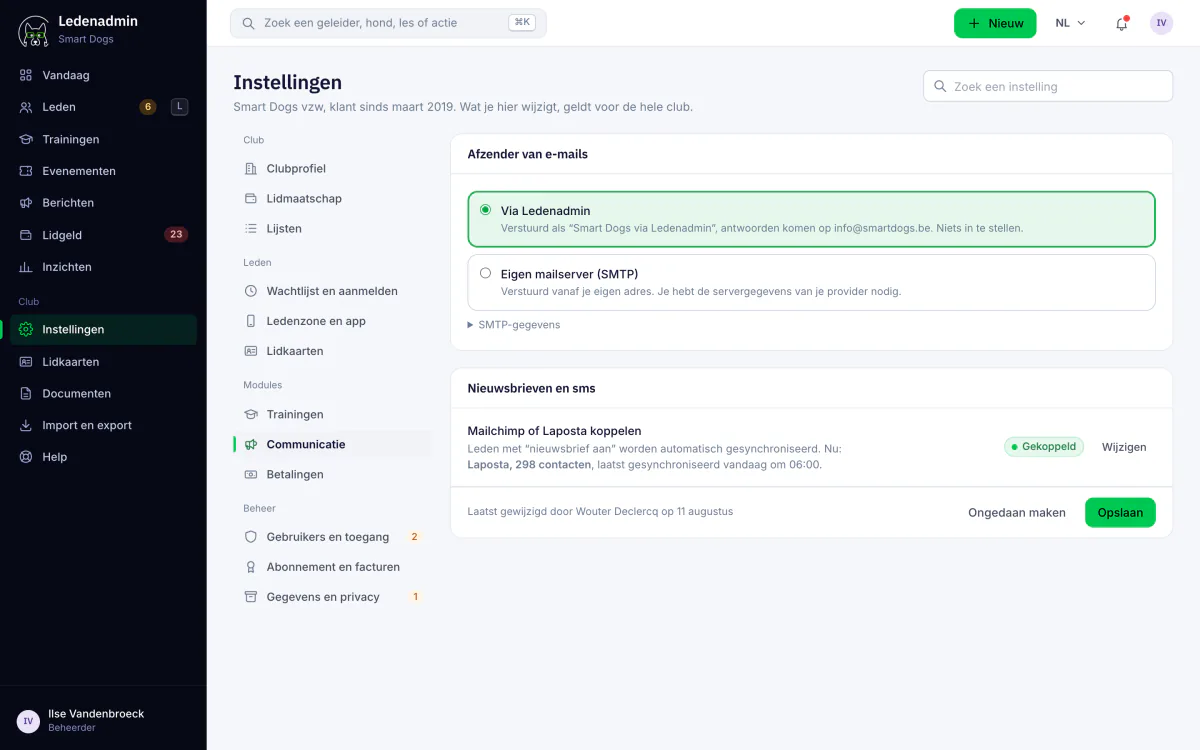Click the Ledenzone en app phone icon
This screenshot has height=750, width=1200.
click(251, 321)
